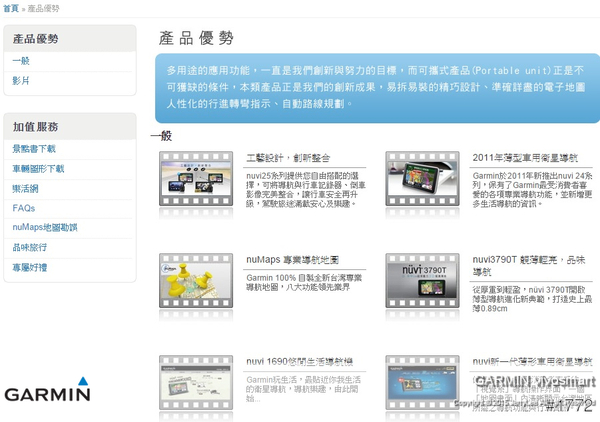The height and width of the screenshot is (422, 600).
Task: Click the Garmin 100% 自製 description text
Action: click(x=304, y=282)
